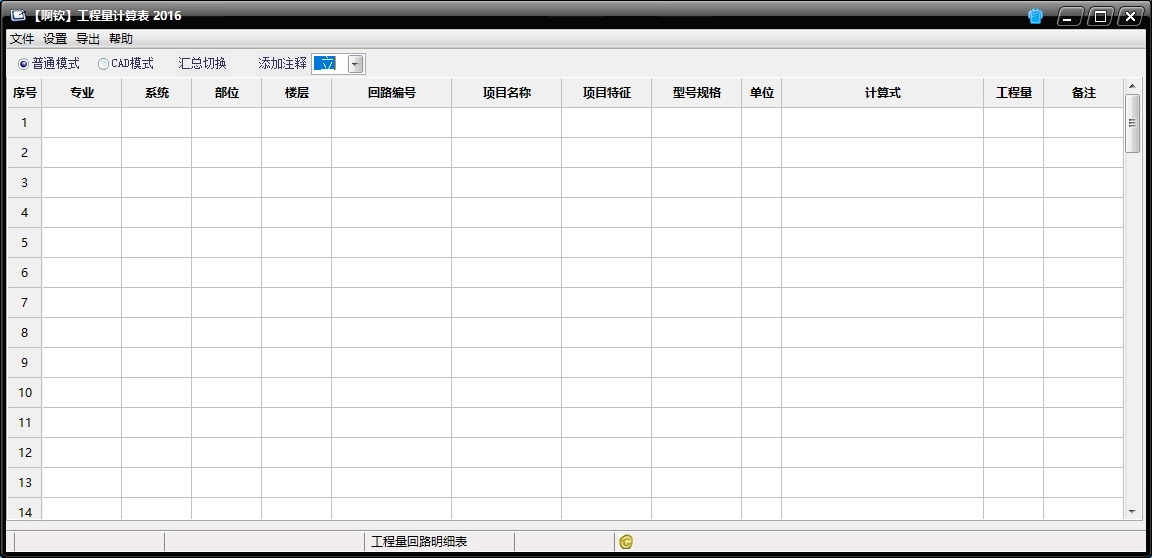Minimize the calculation table window
Screen dimensions: 1152x558
(1070, 16)
